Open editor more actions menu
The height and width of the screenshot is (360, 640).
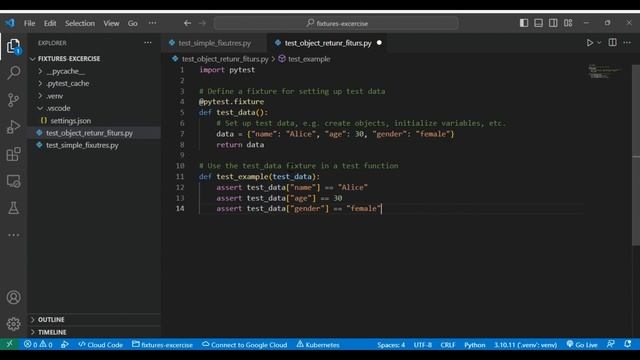coord(627,43)
